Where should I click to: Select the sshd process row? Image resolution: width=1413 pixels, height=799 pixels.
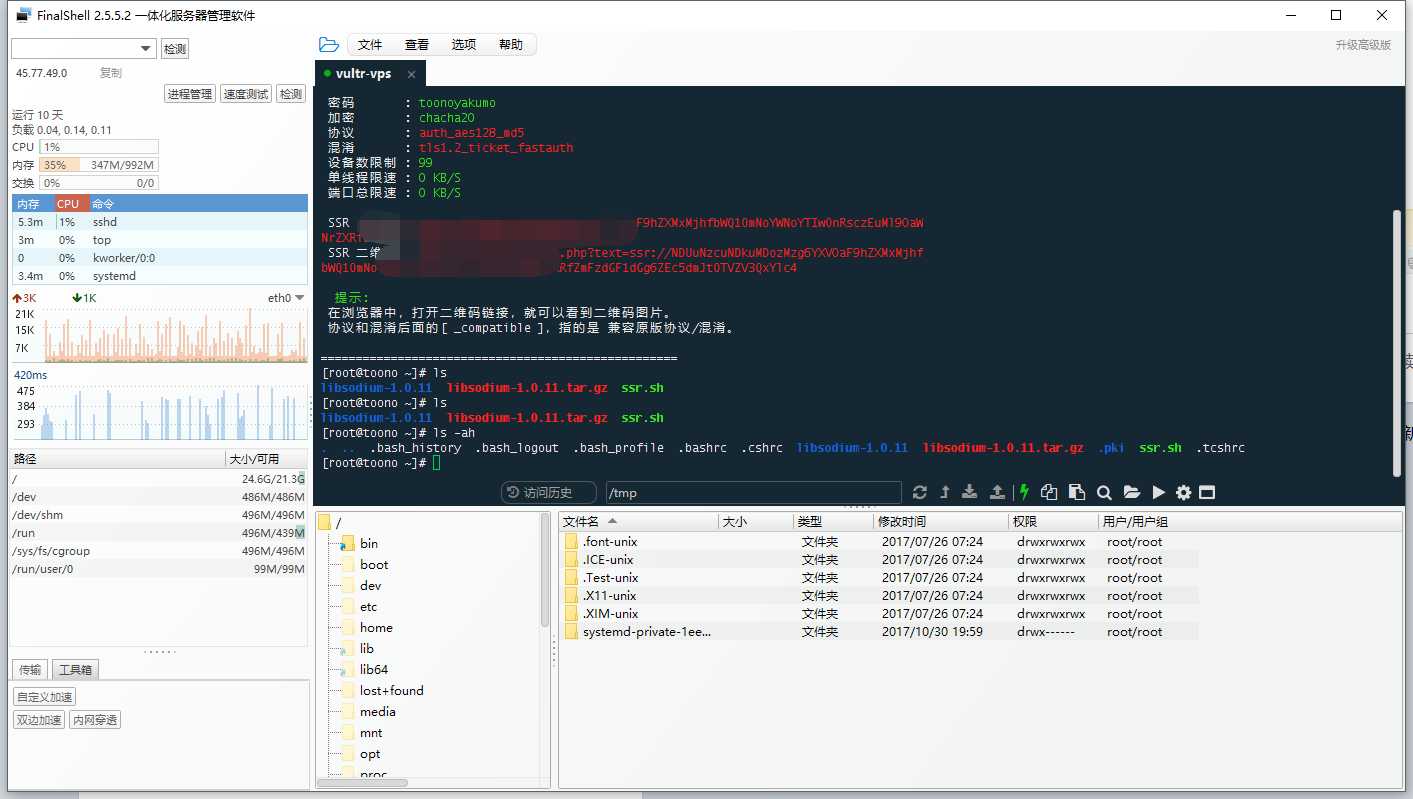[159, 222]
